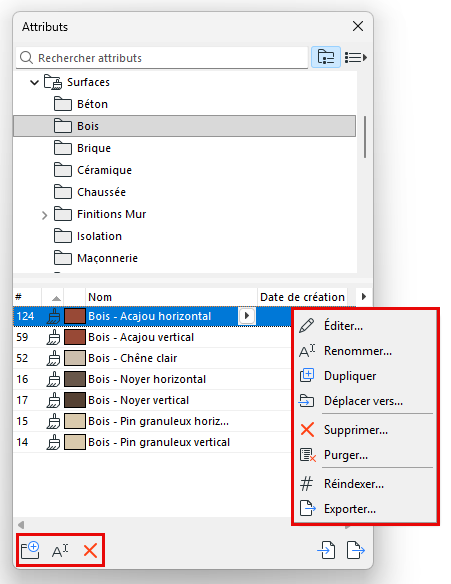Click the rename icon in bottom toolbar
Viewport: 451px width, 584px height.
60,550
